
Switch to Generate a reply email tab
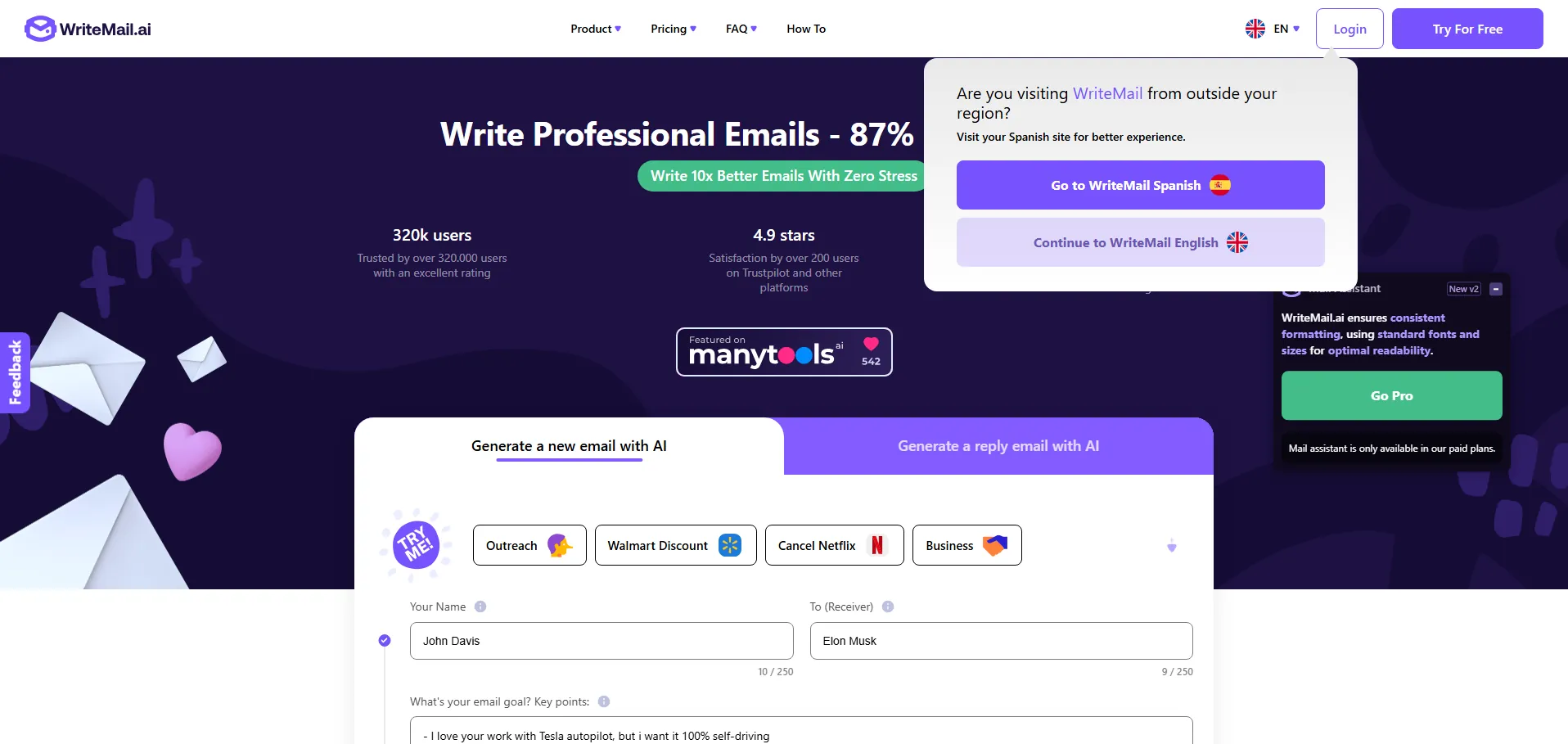point(998,446)
